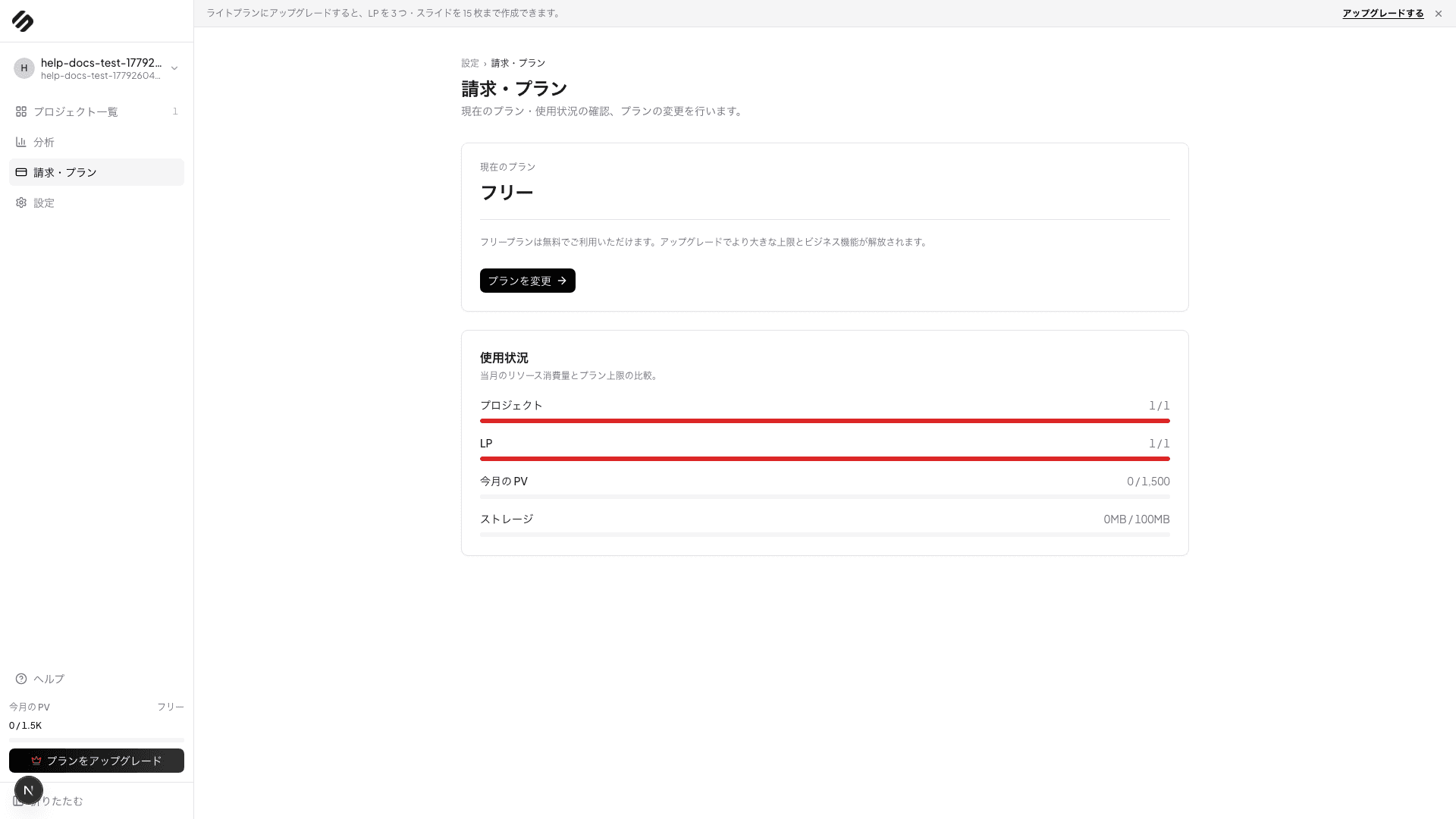The image size is (1456, 819).
Task: Click the プロジェクト usage progress bar
Action: [824, 421]
